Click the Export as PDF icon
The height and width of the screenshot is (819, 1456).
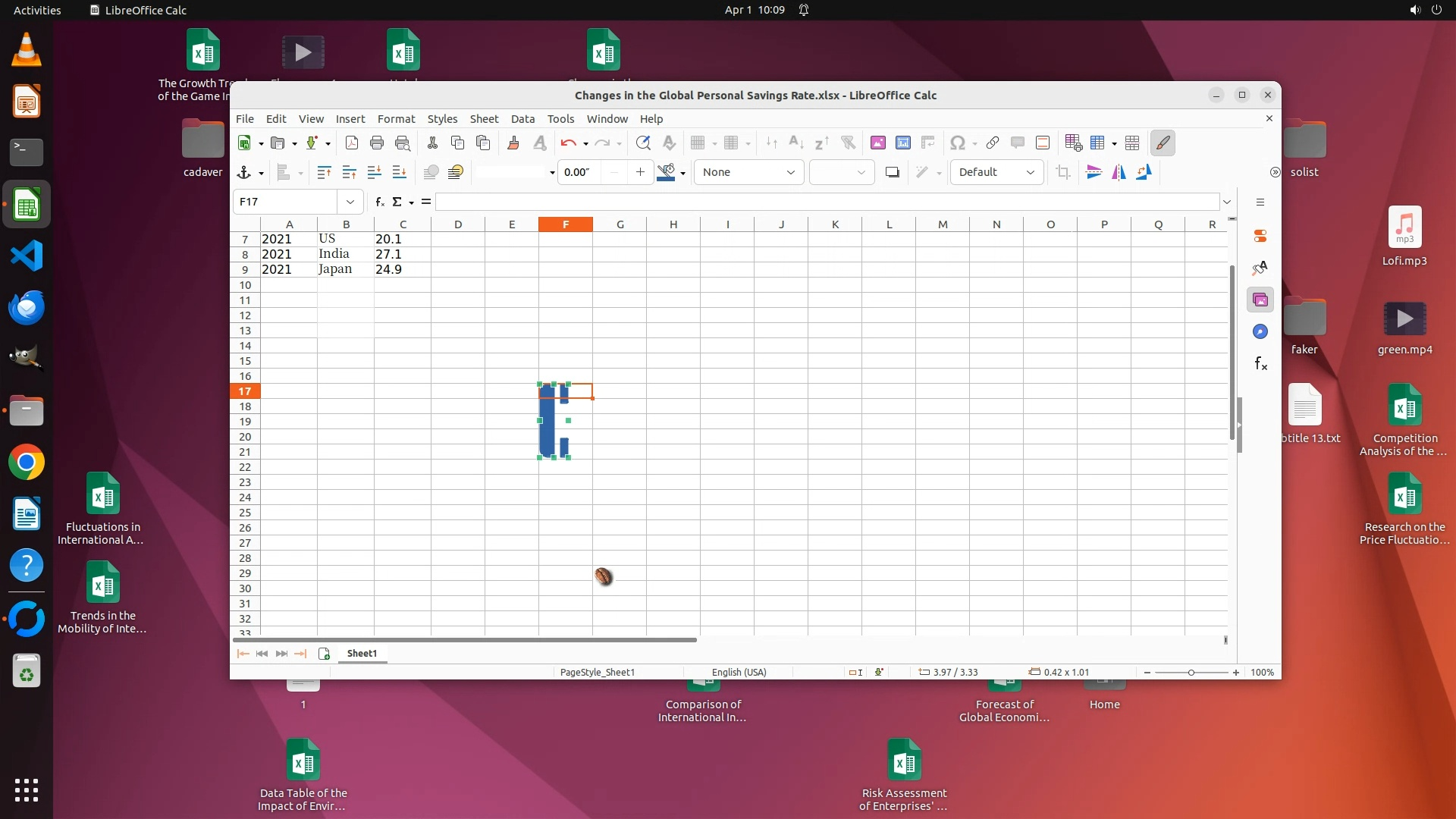point(351,143)
